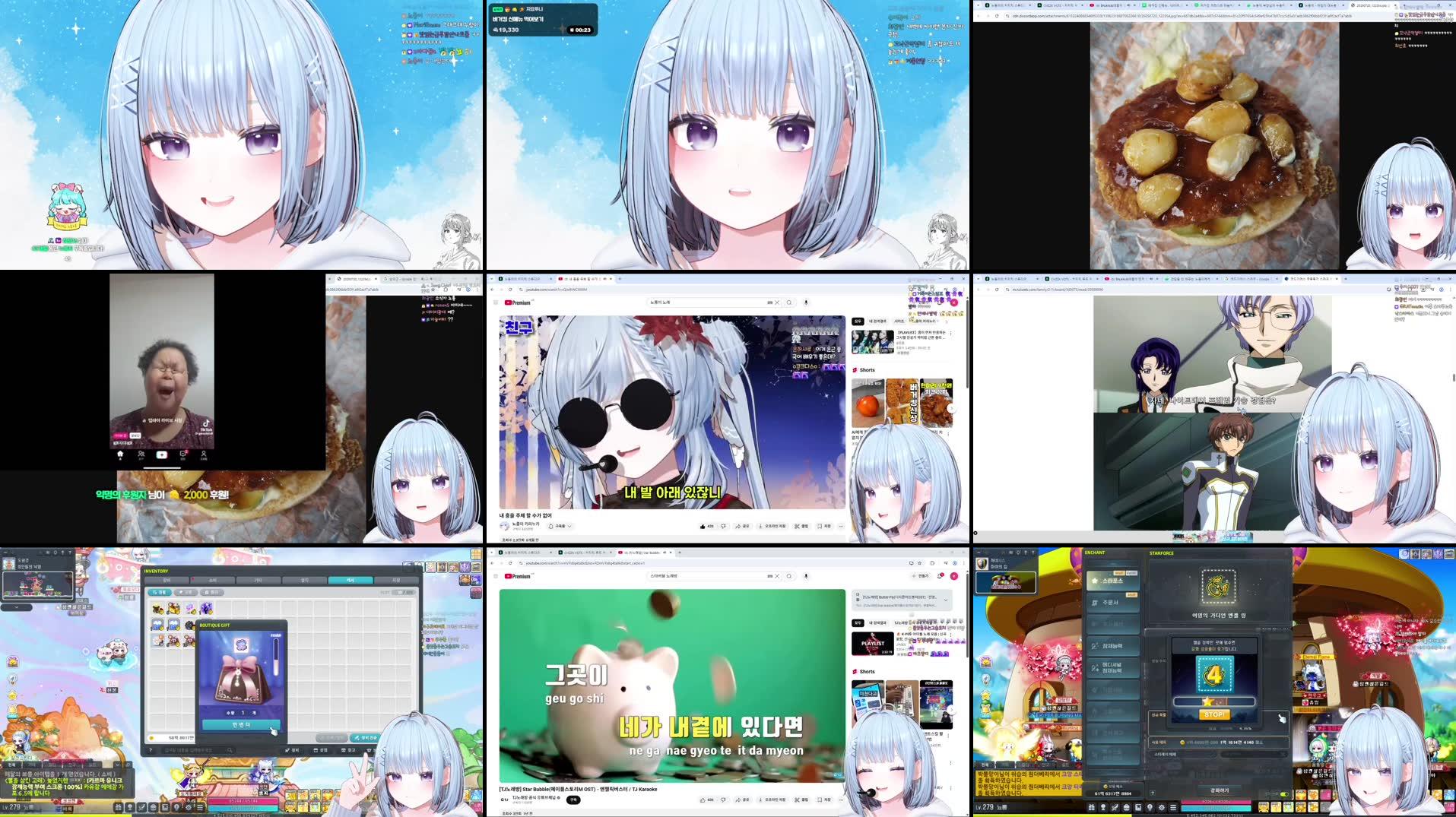Image resolution: width=1456 pixels, height=817 pixels.
Task: Subscribe to the TJ karaoke channel
Action: 573,800
